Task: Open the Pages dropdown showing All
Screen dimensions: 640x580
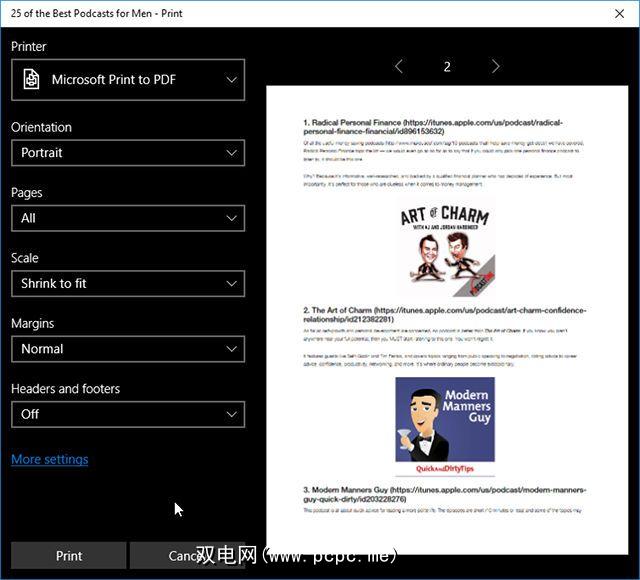Action: coord(128,218)
